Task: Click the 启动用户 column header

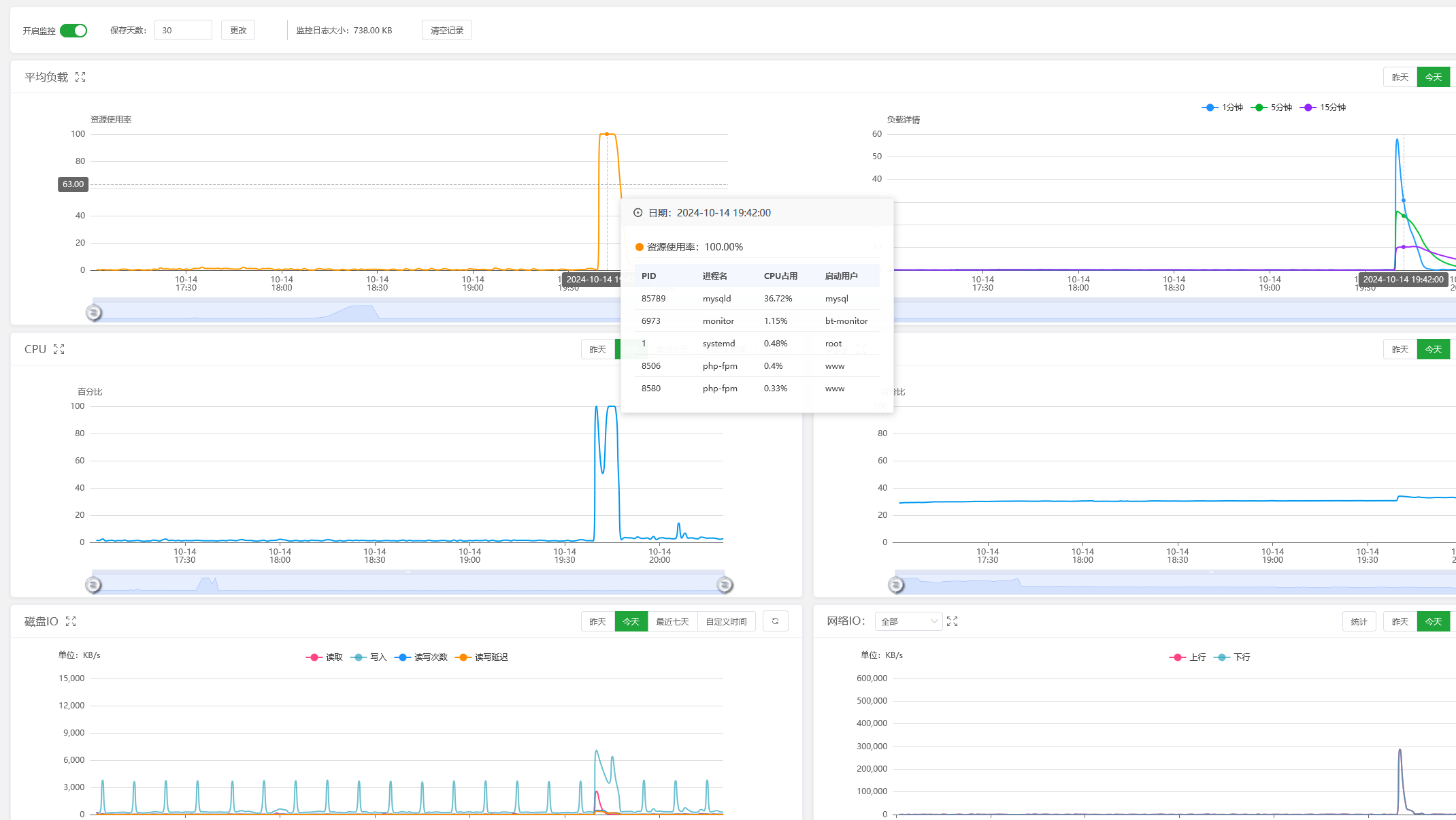Action: [x=842, y=276]
